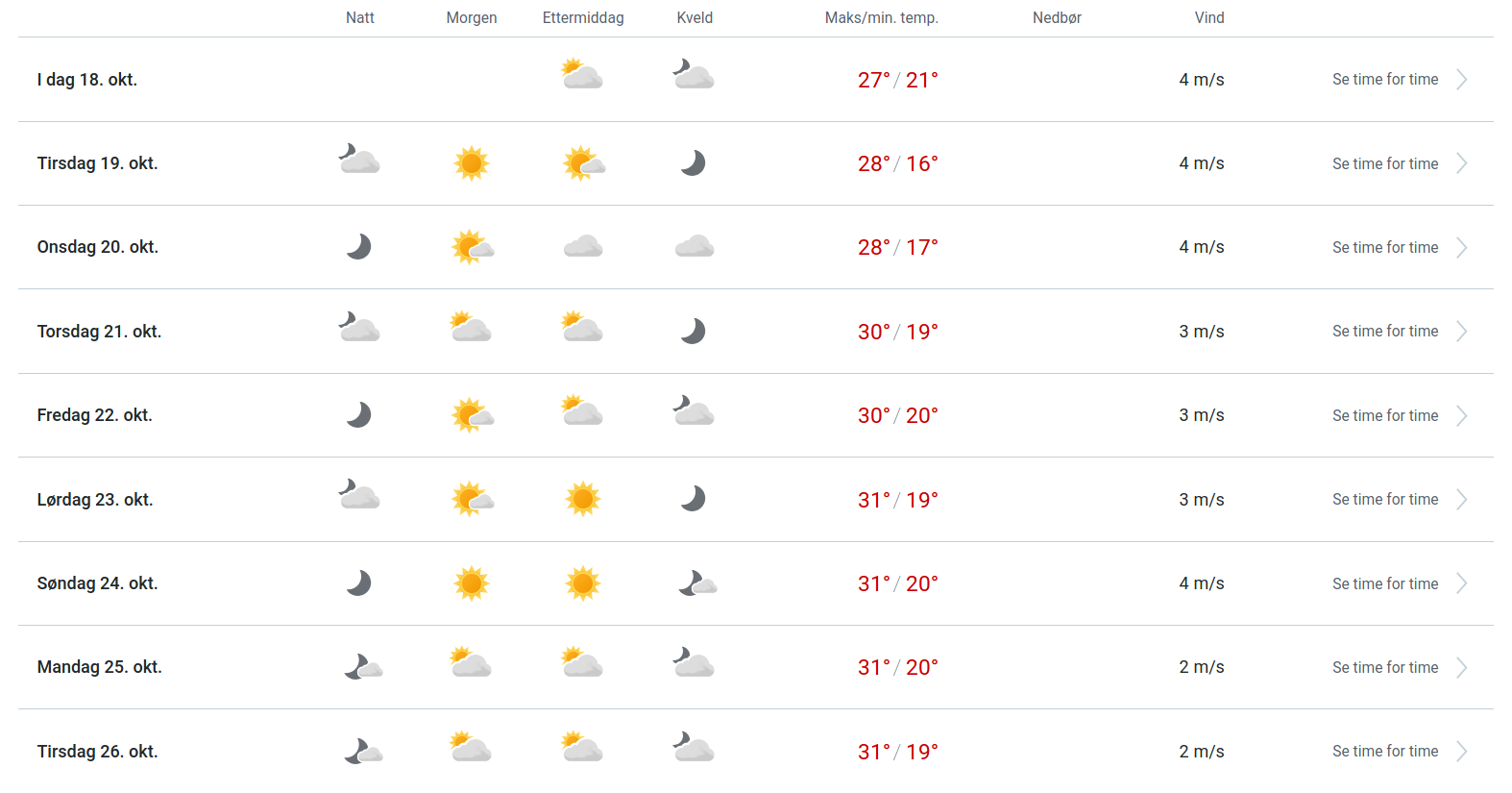Expand the chevron on the Torsdag 21. okt. row

(x=1462, y=332)
